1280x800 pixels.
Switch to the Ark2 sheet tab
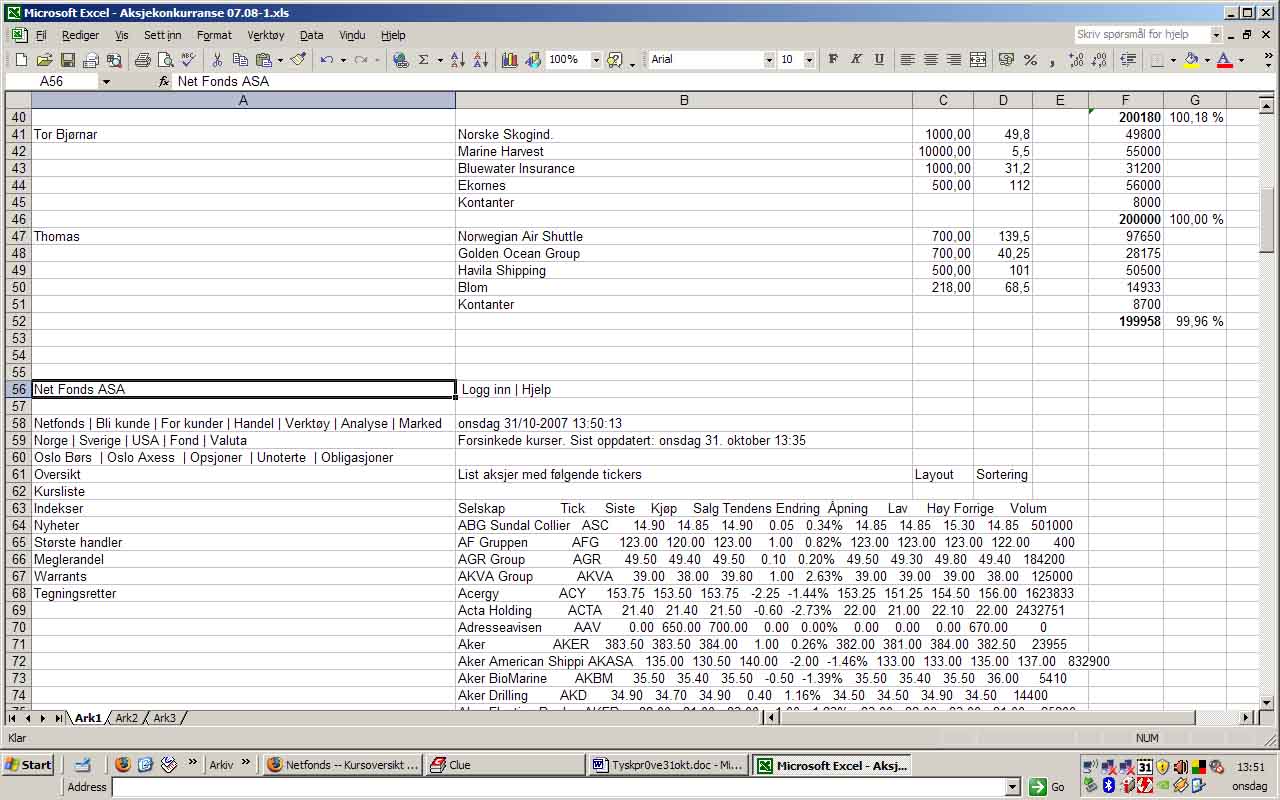(x=126, y=718)
